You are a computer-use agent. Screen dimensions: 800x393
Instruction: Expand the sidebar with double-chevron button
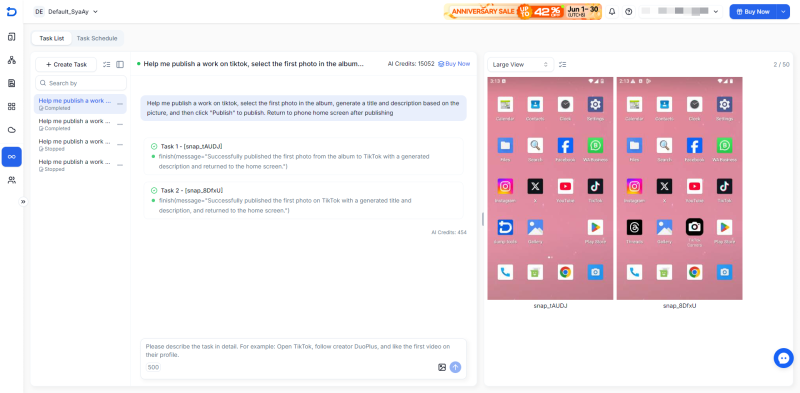(23, 202)
